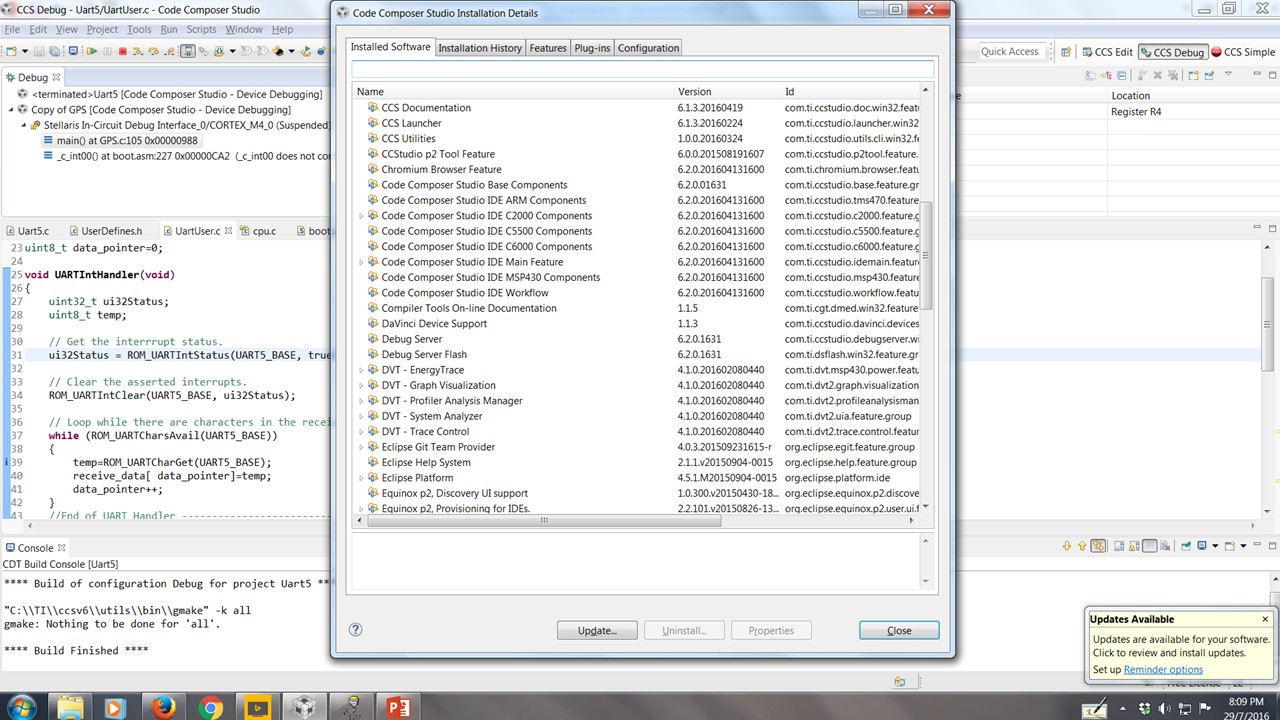
Task: Toggle the pressed-in button right of Step Return
Action: coord(187,51)
